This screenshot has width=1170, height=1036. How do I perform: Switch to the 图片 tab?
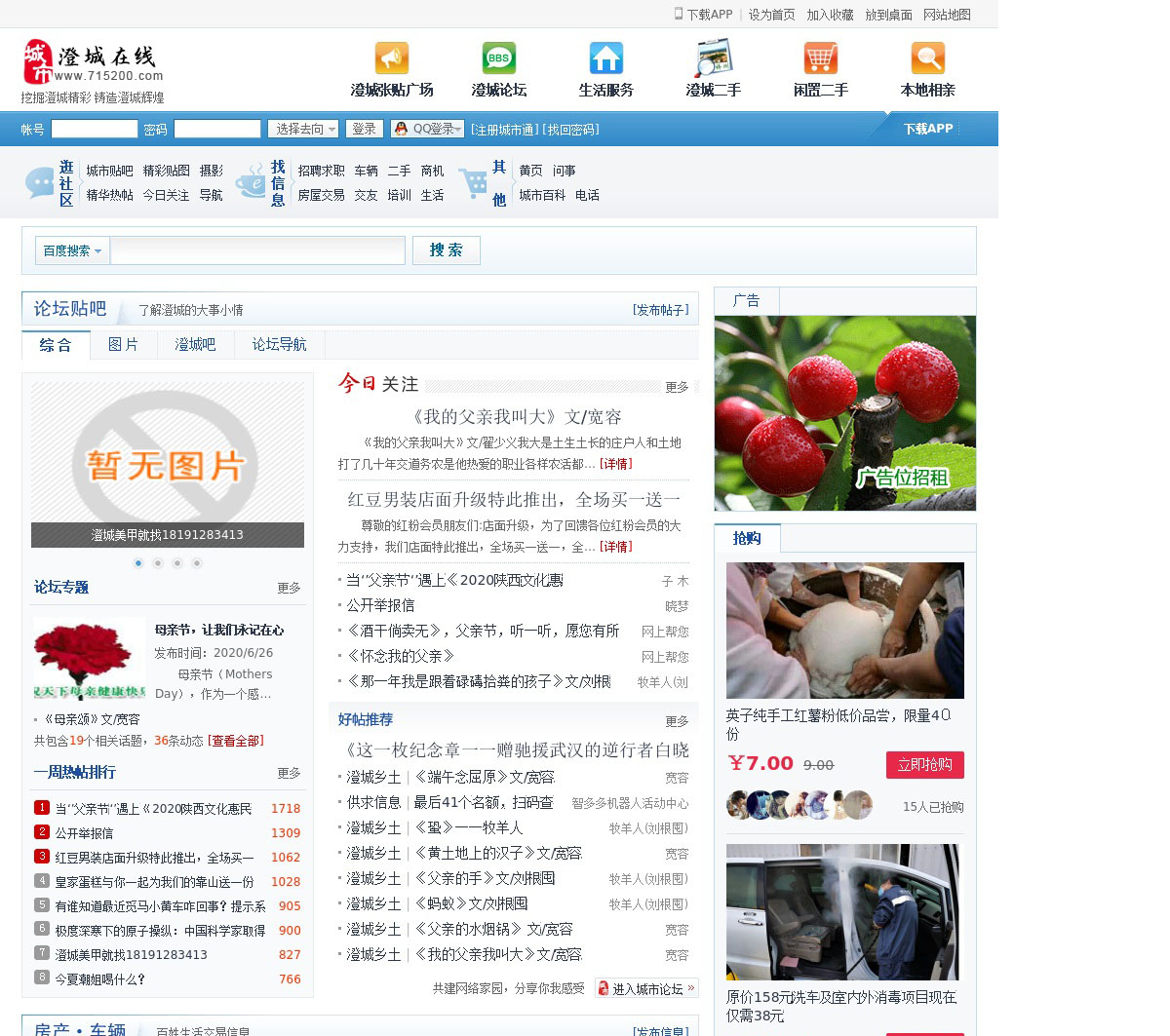pyautogui.click(x=123, y=344)
